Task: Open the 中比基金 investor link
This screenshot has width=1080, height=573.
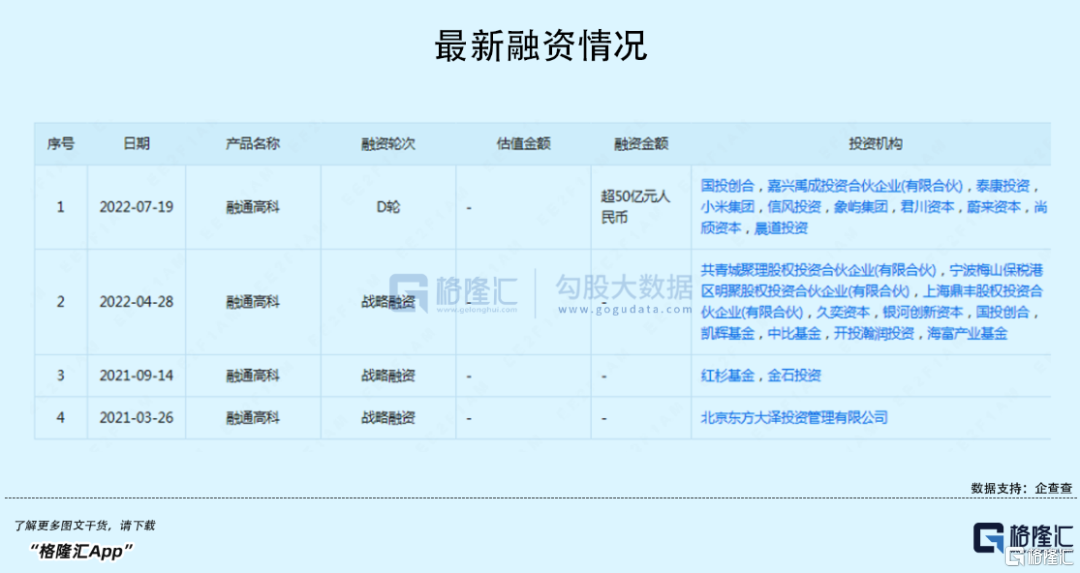Action: pyautogui.click(x=794, y=333)
